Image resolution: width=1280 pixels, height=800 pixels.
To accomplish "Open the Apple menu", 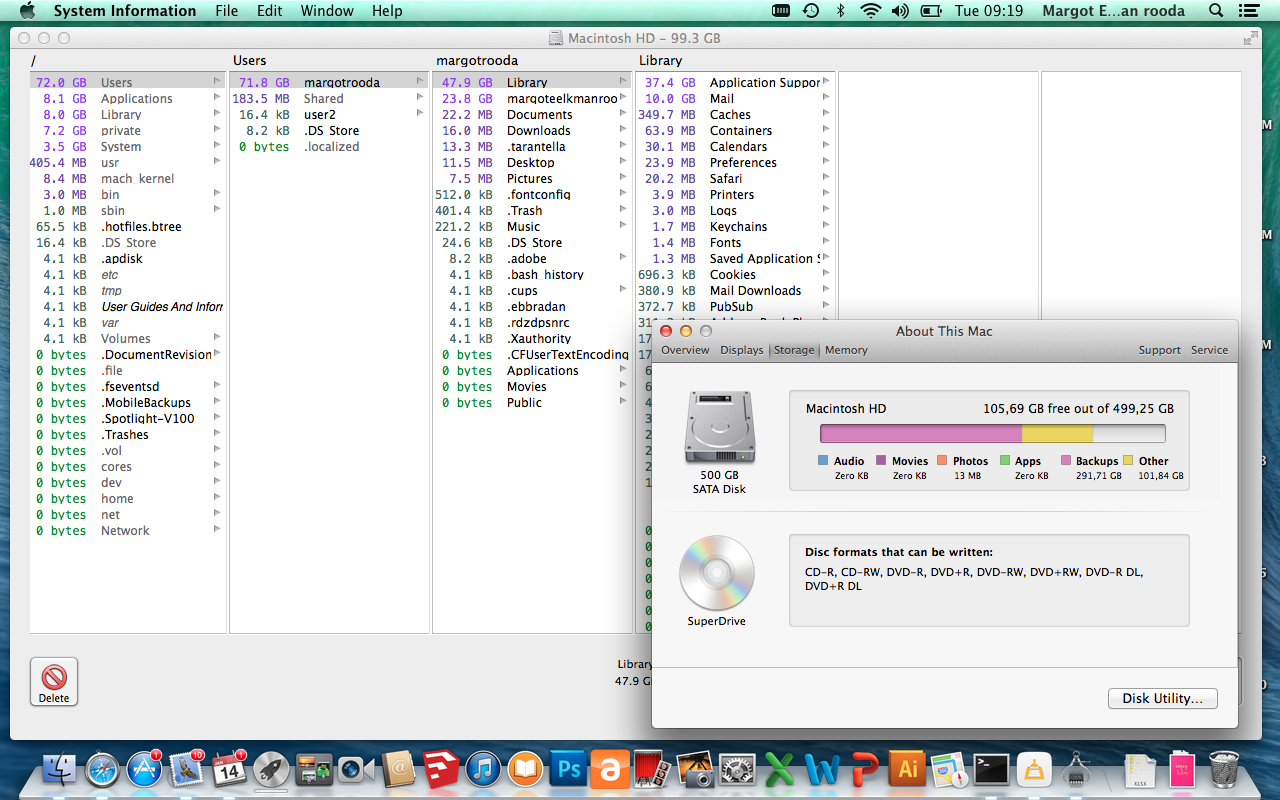I will coord(27,11).
